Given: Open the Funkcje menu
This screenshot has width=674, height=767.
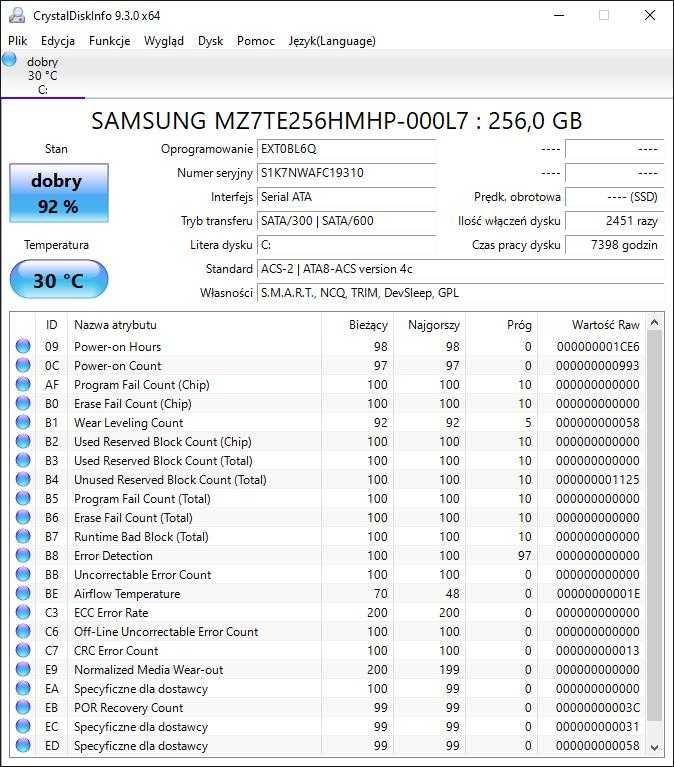Looking at the screenshot, I should click(110, 41).
